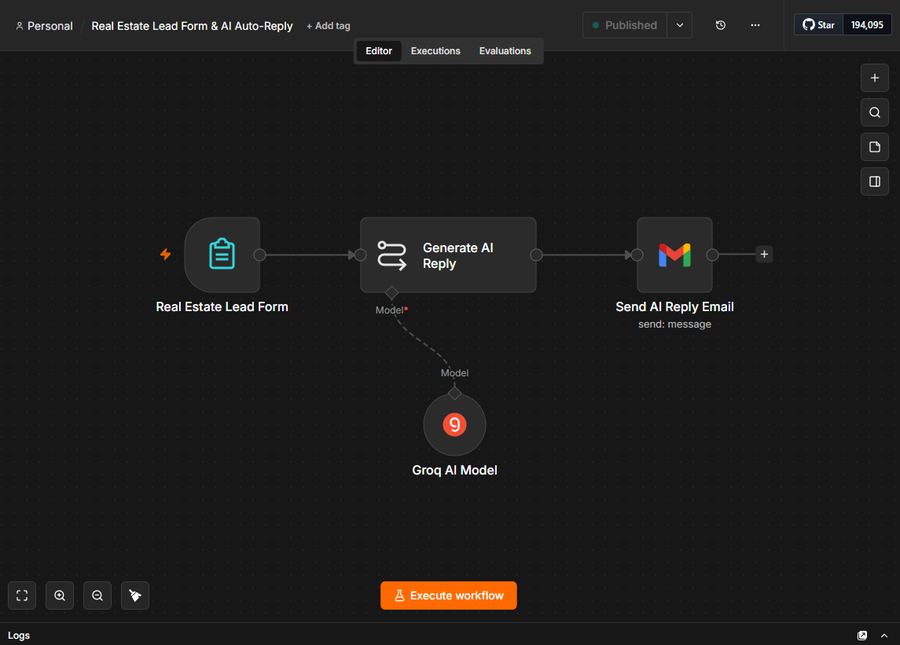The width and height of the screenshot is (900, 645).
Task: Open workflow version history
Action: pos(720,25)
